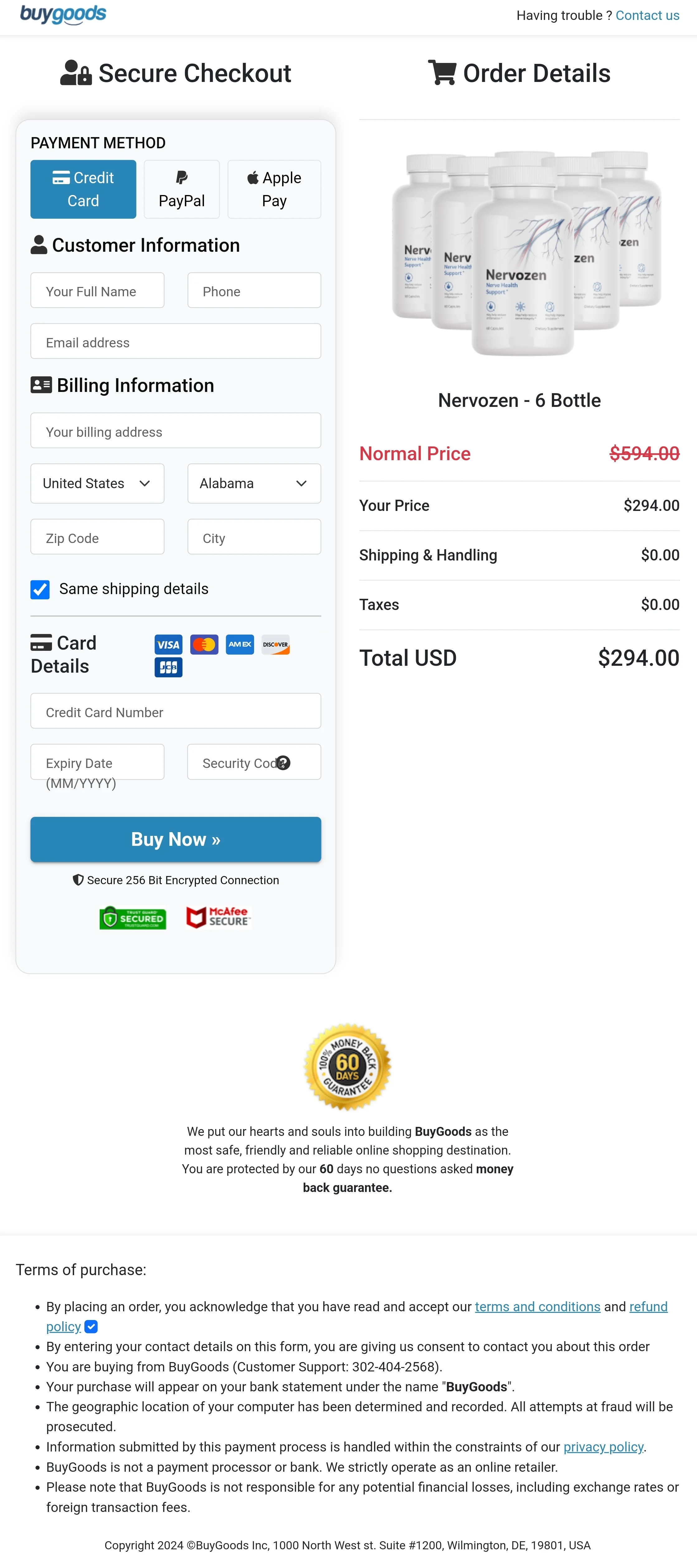
Task: Click the security code help icon
Action: point(284,763)
